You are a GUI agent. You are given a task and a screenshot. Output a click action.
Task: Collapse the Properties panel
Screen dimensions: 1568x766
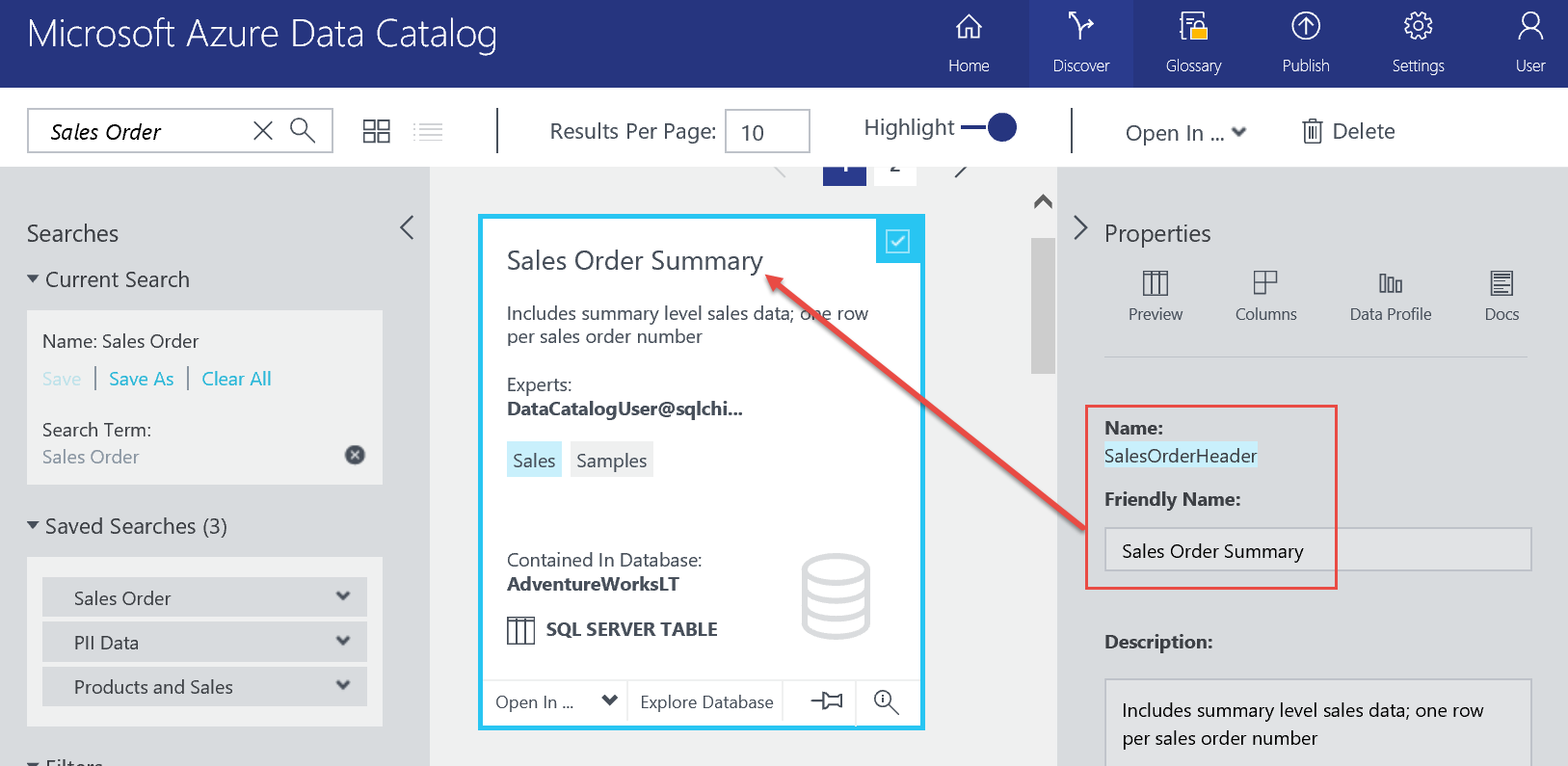coord(1080,228)
